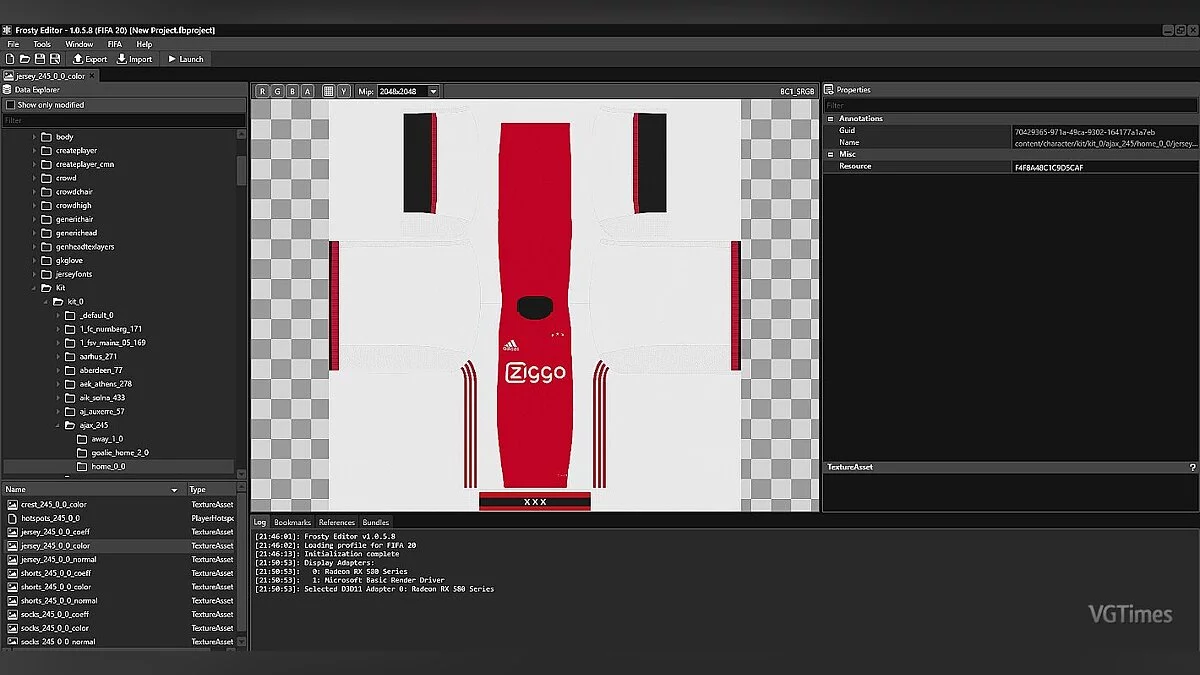Open the Mip 2048x2048 dropdown
1200x675 pixels.
433,91
